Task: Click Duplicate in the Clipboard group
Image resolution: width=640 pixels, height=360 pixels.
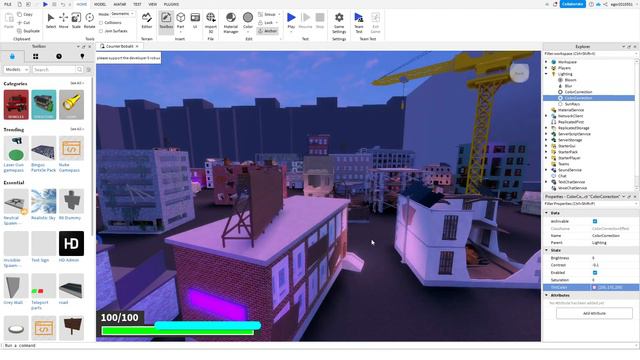Action: click(x=28, y=31)
